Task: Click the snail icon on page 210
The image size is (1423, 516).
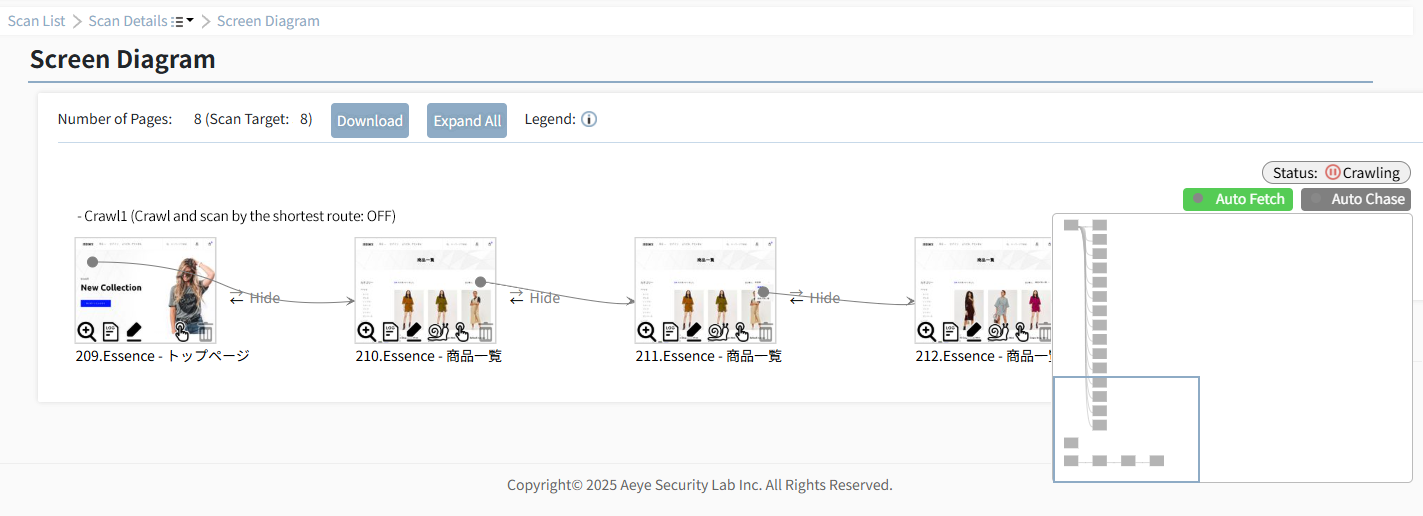Action: pos(438,332)
